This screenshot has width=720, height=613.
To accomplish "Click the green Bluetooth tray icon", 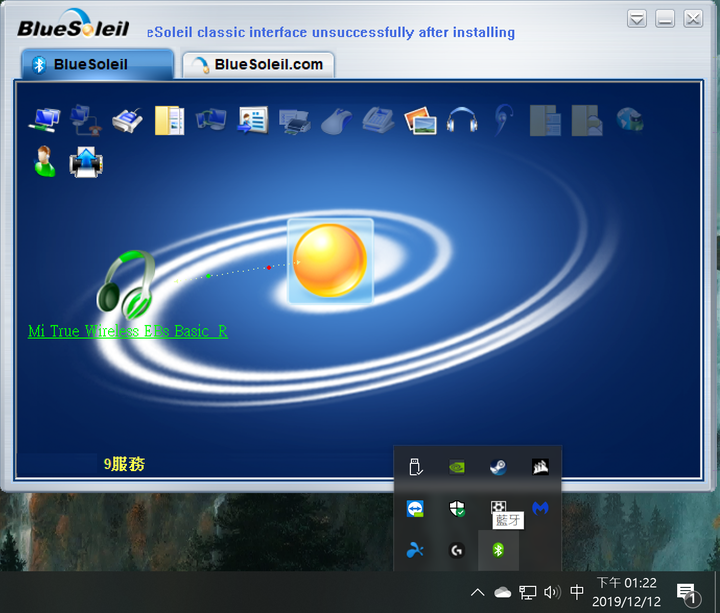I will click(498, 550).
